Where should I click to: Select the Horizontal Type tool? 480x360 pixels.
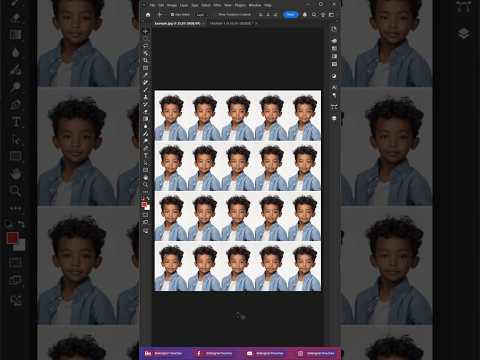[145, 156]
